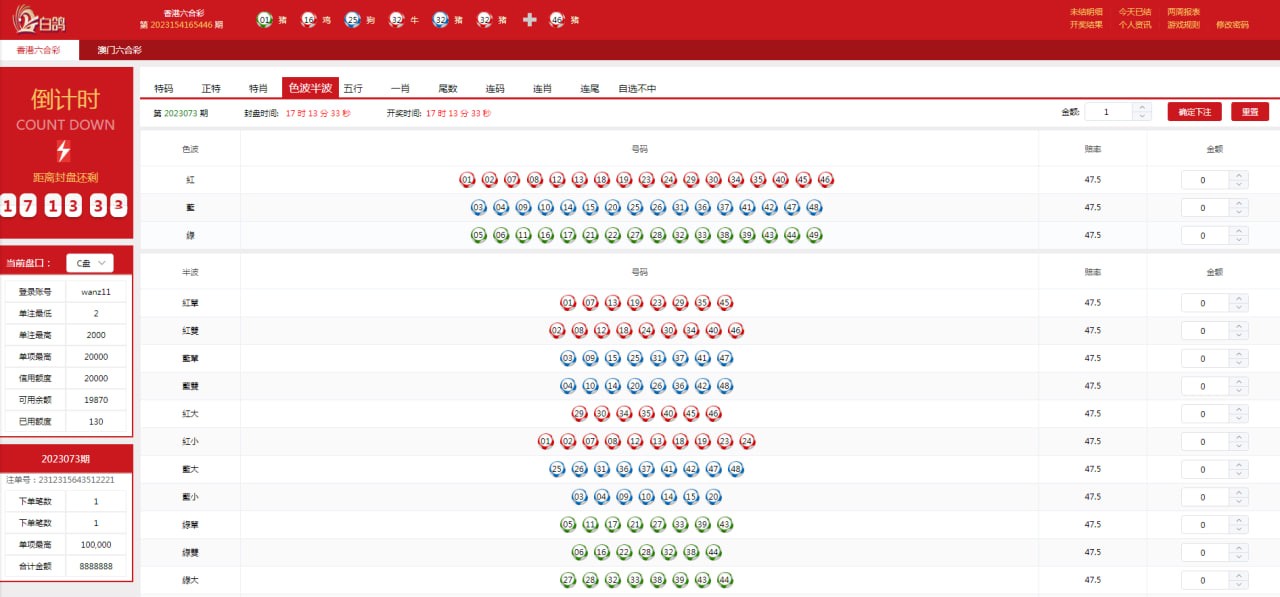Open the 自选不中 betting tab
This screenshot has height=597, width=1280.
pyautogui.click(x=637, y=88)
